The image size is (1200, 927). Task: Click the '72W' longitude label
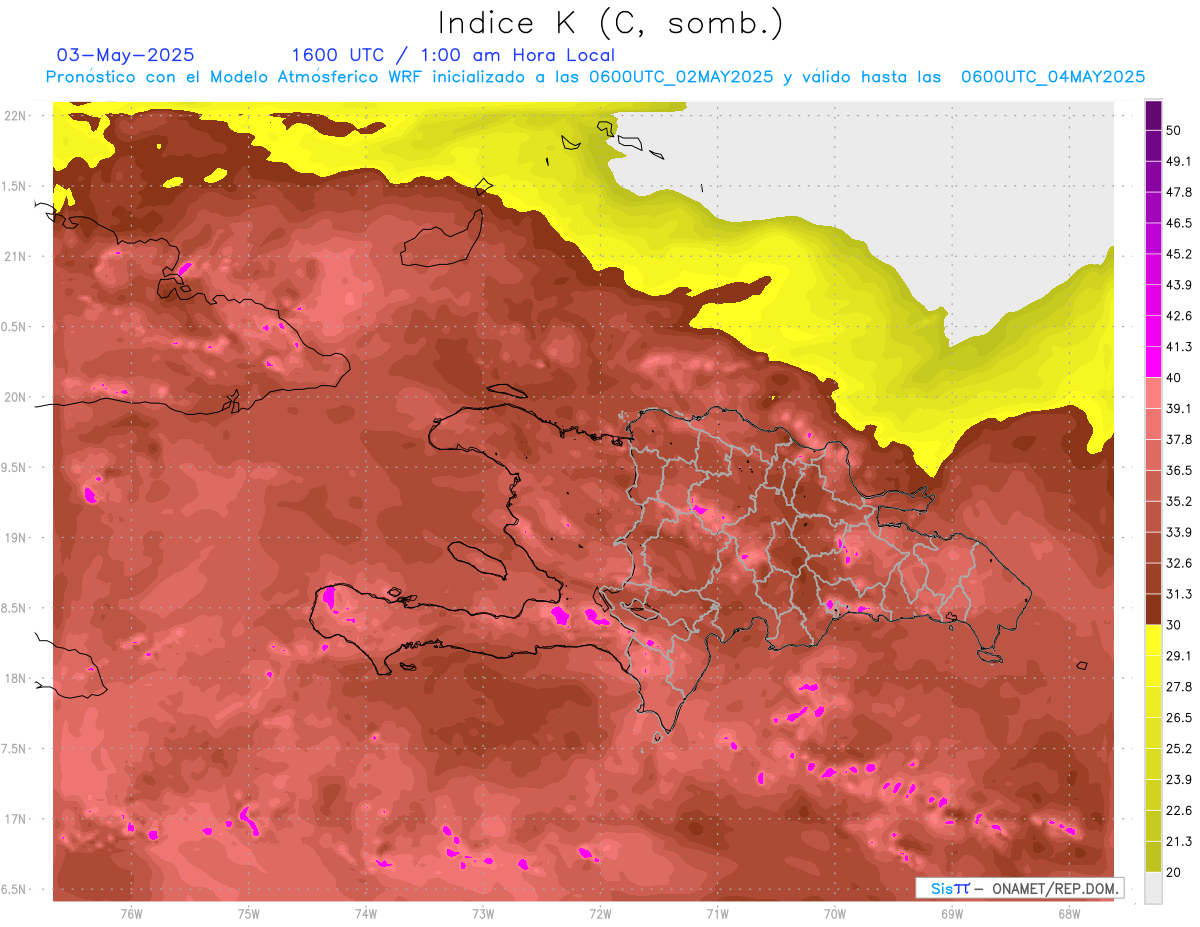[600, 913]
